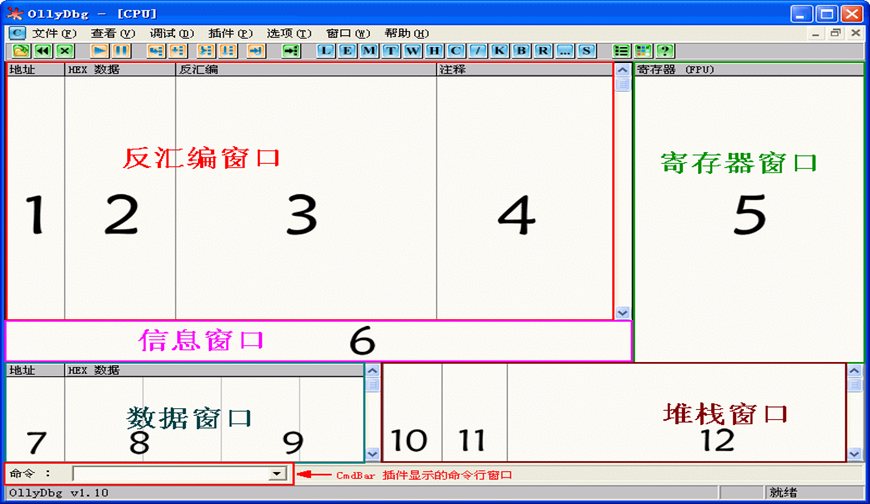Viewport: 870px width, 504px height.
Task: Click the 注释 column header
Action: tap(524, 69)
